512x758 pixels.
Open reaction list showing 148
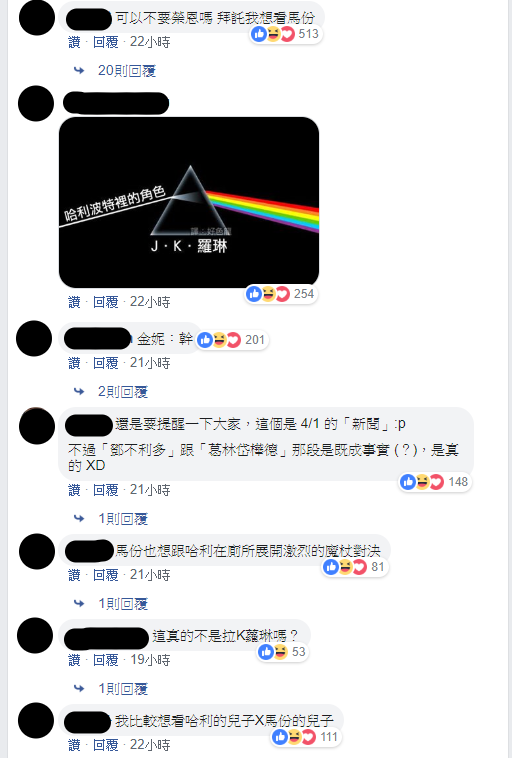pos(434,482)
